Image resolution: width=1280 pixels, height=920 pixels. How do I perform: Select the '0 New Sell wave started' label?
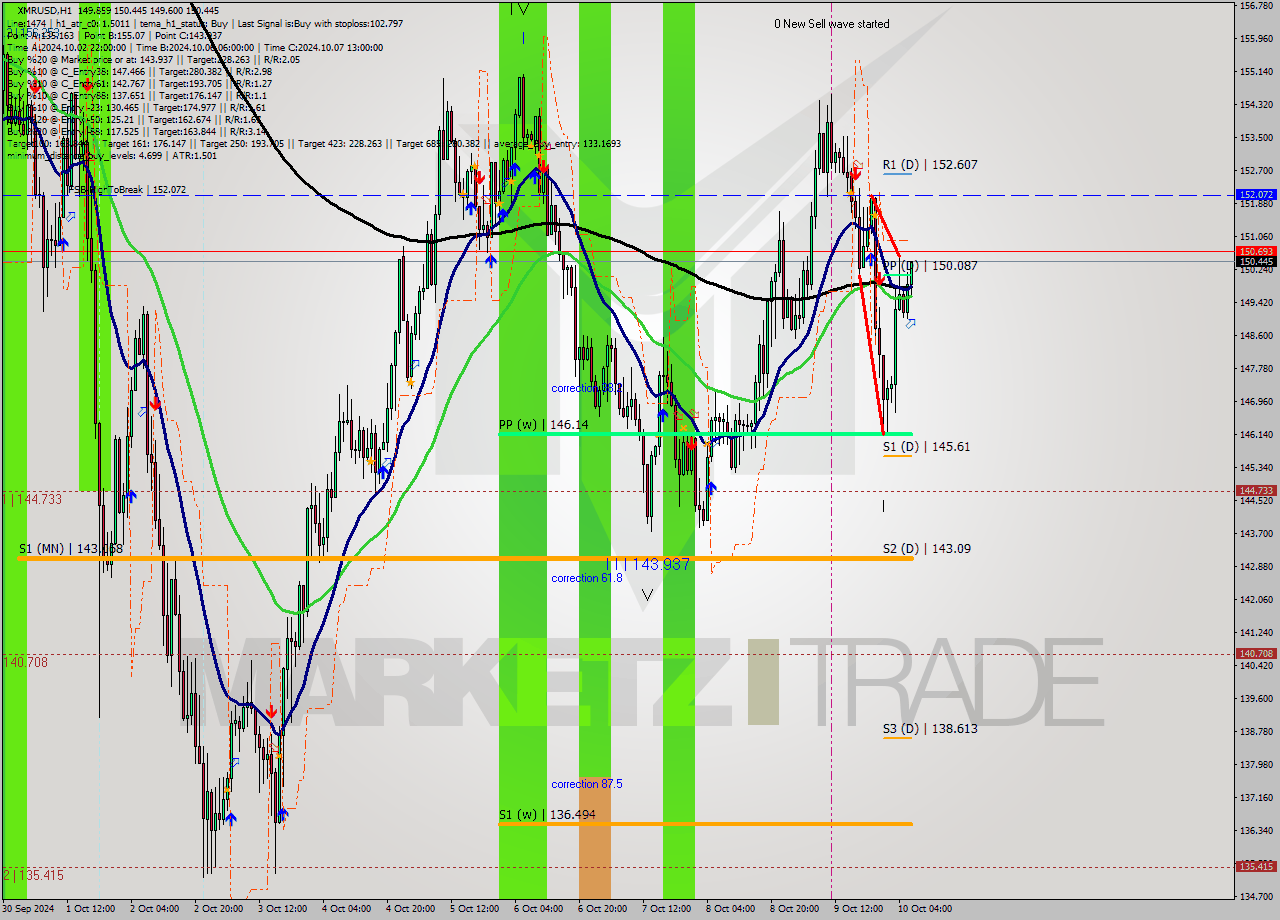coord(832,24)
